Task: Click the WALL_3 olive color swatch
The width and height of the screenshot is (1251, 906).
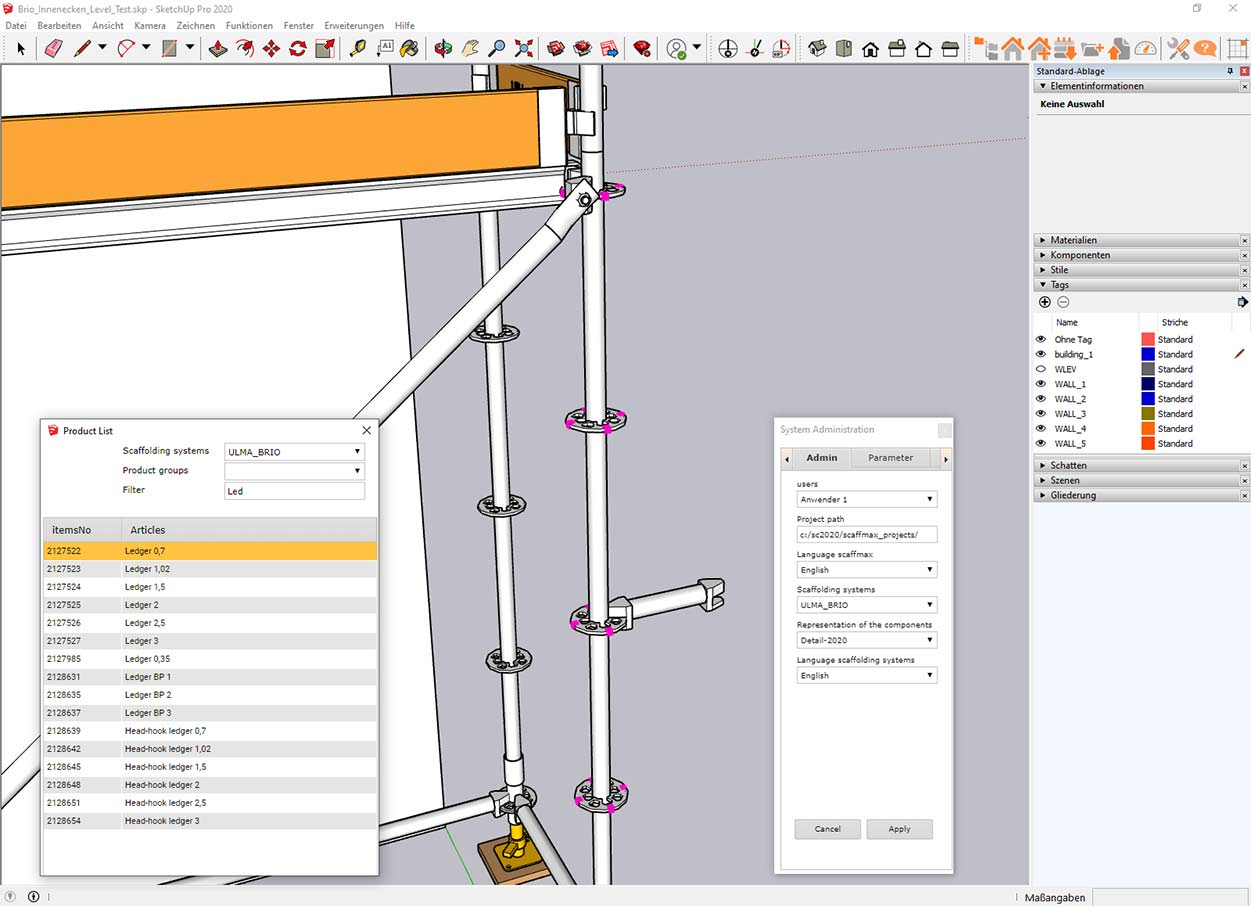Action: (x=1148, y=414)
